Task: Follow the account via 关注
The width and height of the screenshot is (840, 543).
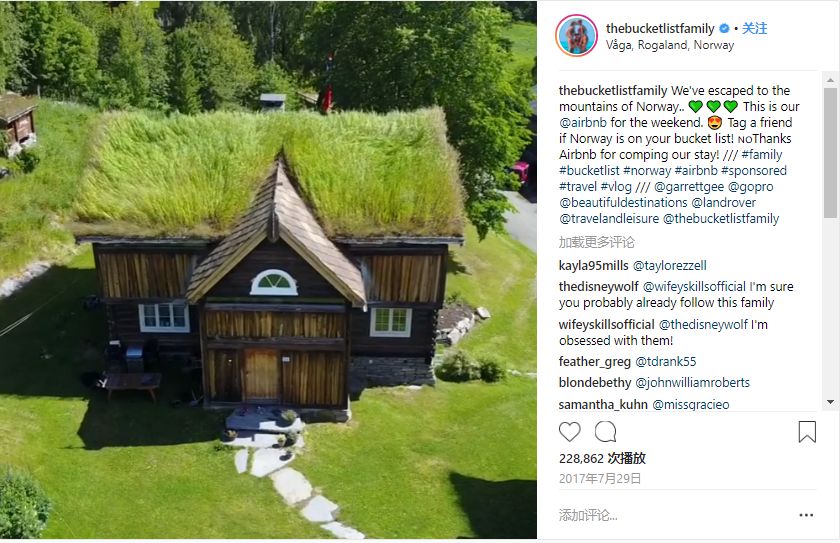Action: [754, 28]
